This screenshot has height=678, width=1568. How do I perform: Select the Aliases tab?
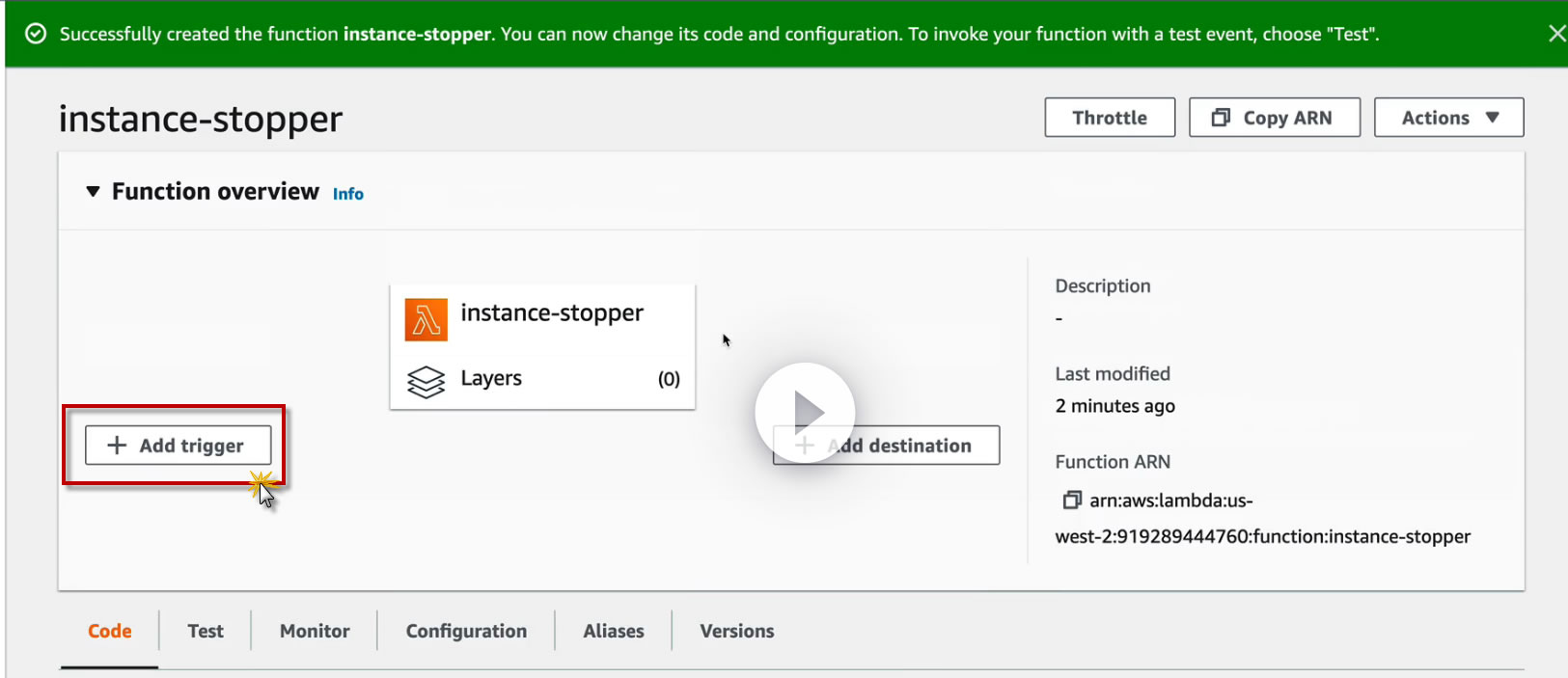(x=614, y=631)
